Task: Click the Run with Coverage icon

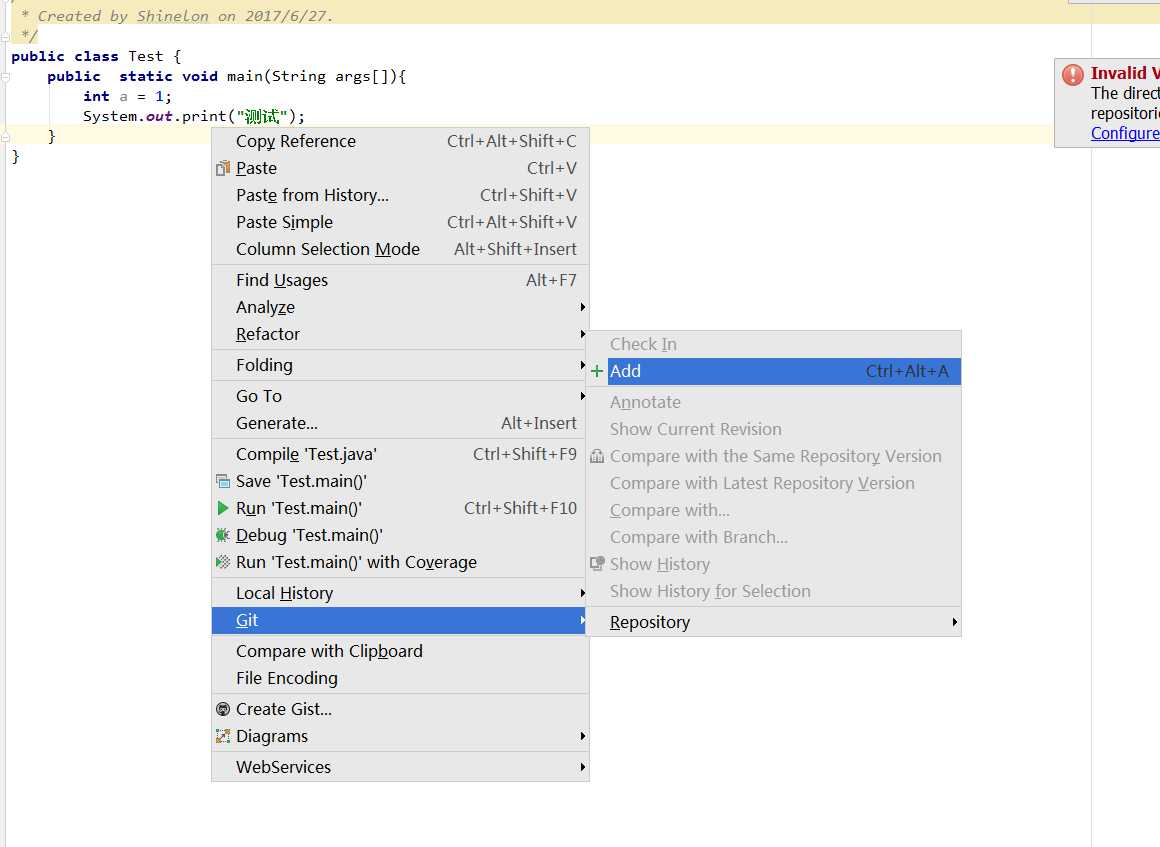Action: [x=223, y=562]
